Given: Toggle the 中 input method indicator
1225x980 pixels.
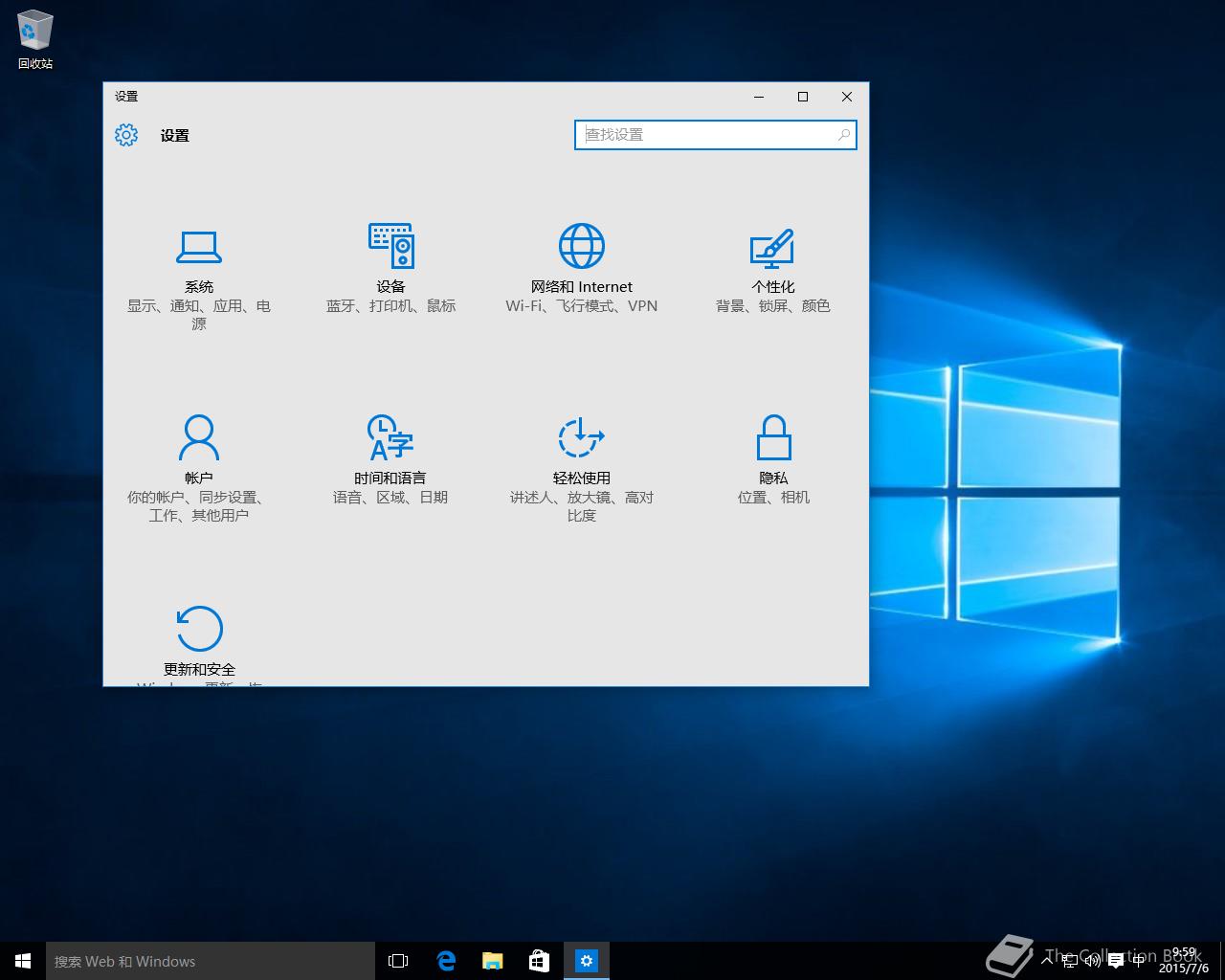Looking at the screenshot, I should tap(1138, 961).
